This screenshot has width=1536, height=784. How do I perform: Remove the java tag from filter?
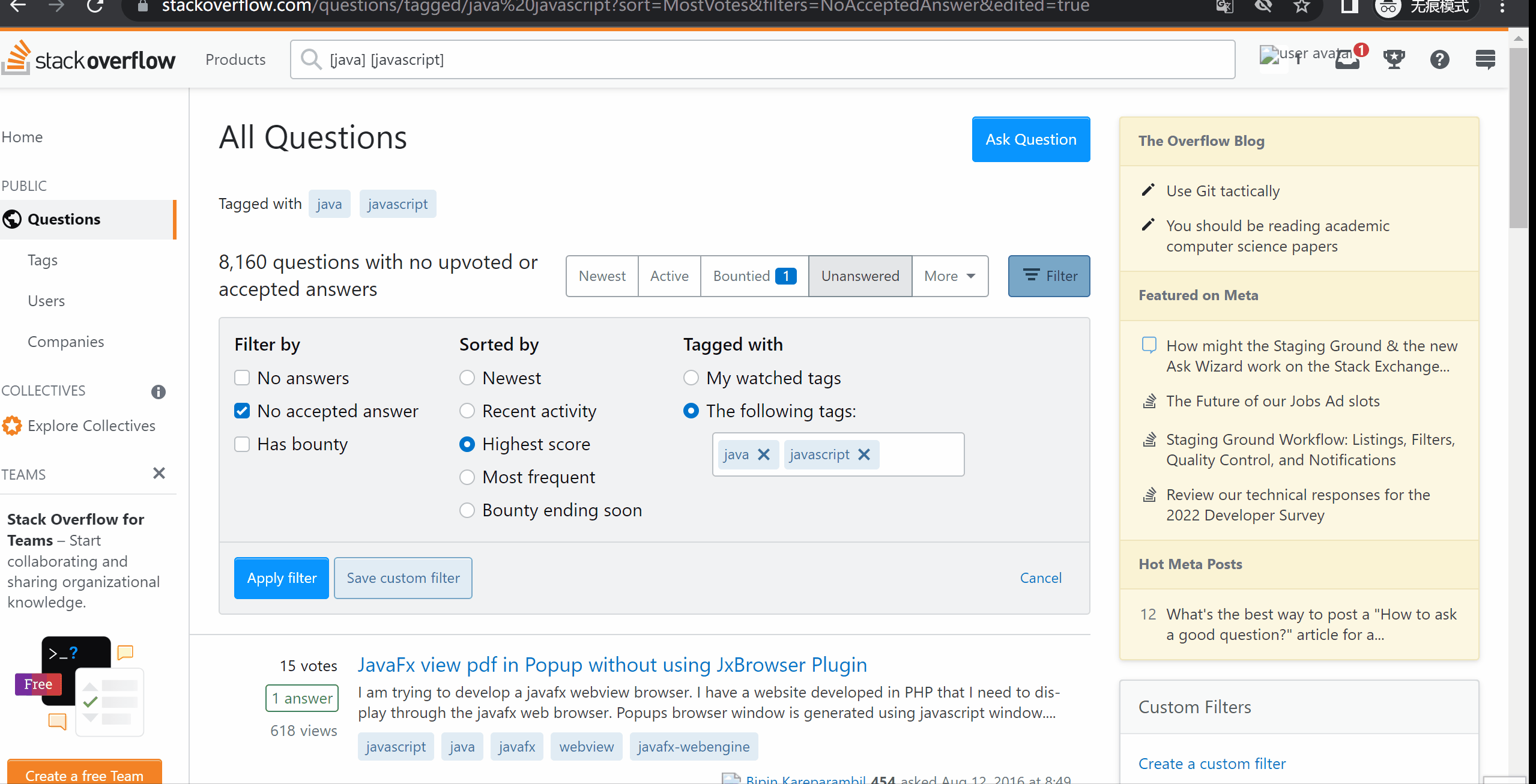pyautogui.click(x=764, y=454)
